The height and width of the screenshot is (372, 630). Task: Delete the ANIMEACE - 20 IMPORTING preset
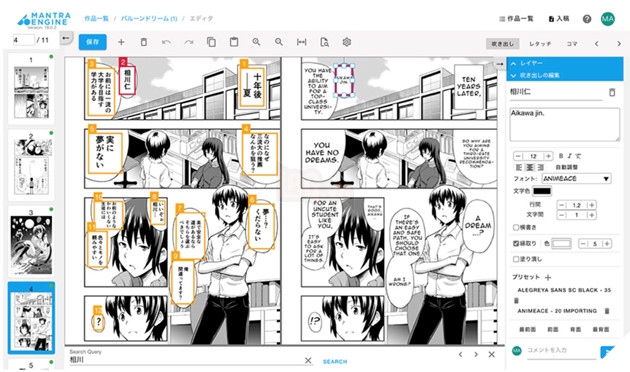pyautogui.click(x=607, y=311)
